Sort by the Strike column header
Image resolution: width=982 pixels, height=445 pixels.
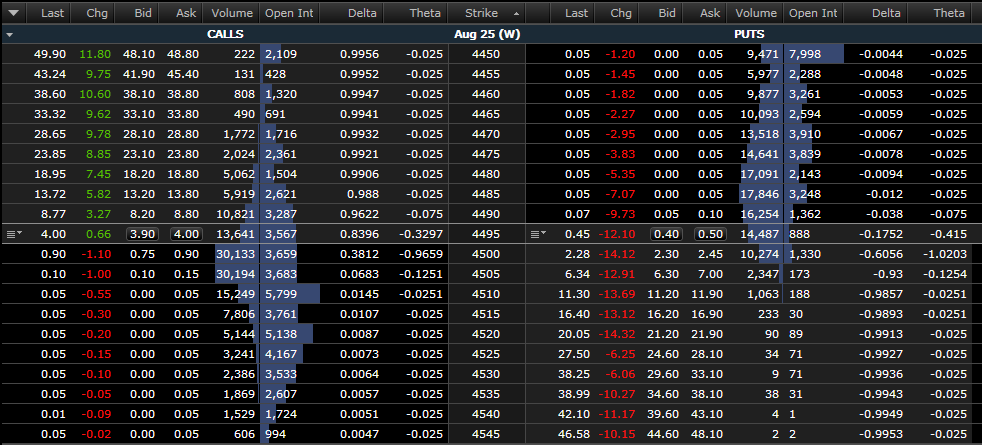pyautogui.click(x=487, y=13)
